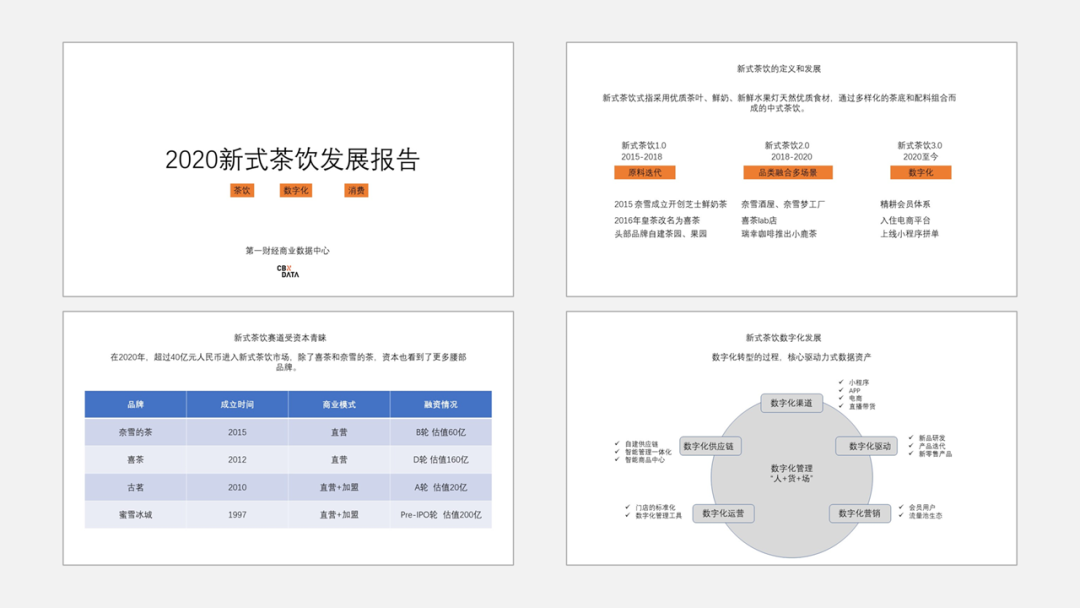Select the line 奈雪酒屋、奈雪梦工厂

click(x=782, y=204)
